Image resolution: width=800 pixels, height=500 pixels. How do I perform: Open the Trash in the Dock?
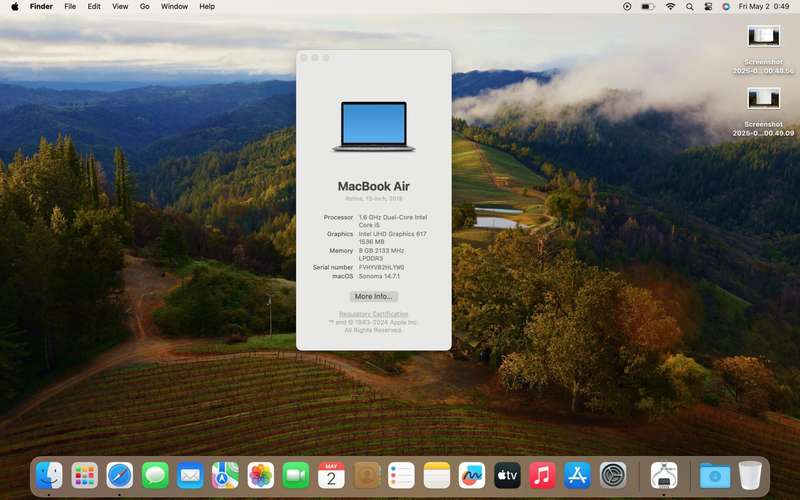[x=750, y=476]
